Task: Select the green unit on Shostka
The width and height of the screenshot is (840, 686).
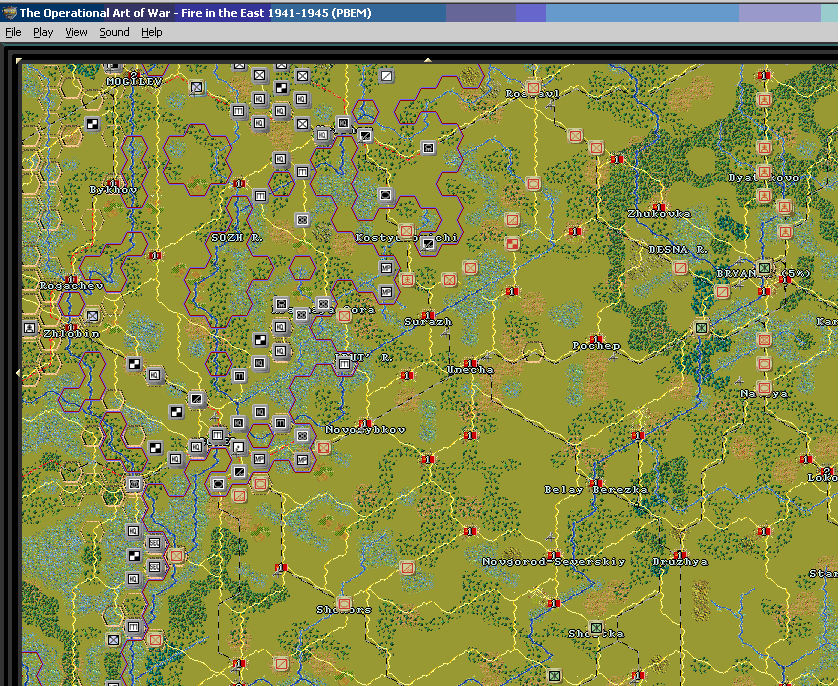Action: pos(596,628)
